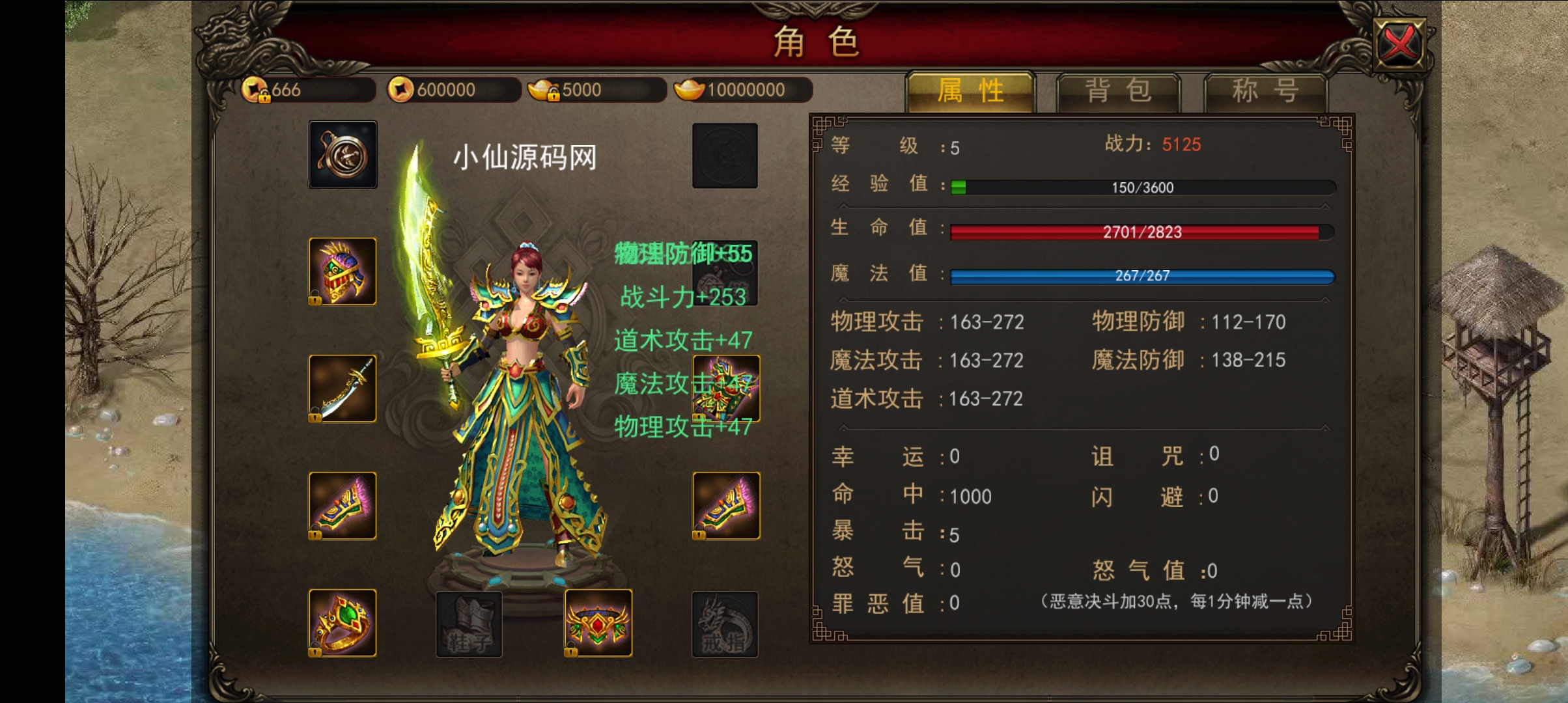The image size is (1568, 703).
Task: Select the equipped belt slot
Action: click(598, 623)
